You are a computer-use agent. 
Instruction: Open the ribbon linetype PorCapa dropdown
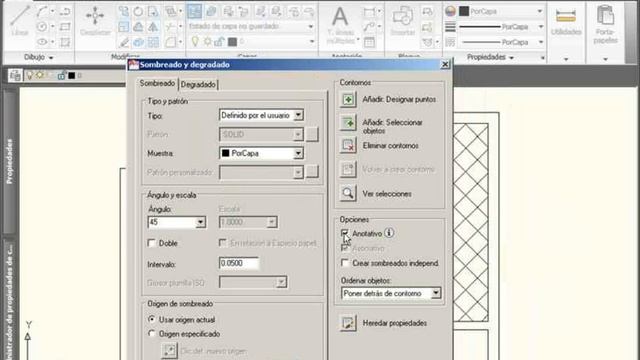[541, 42]
